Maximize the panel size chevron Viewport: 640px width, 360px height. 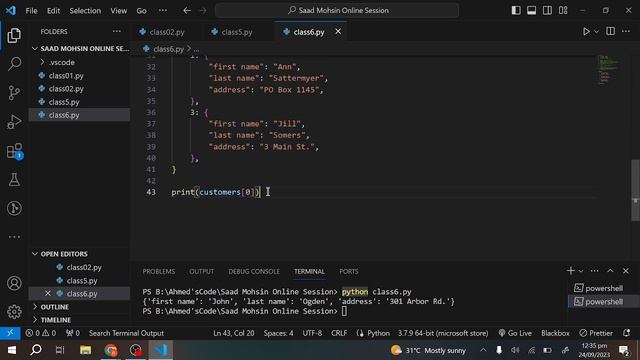tap(610, 271)
